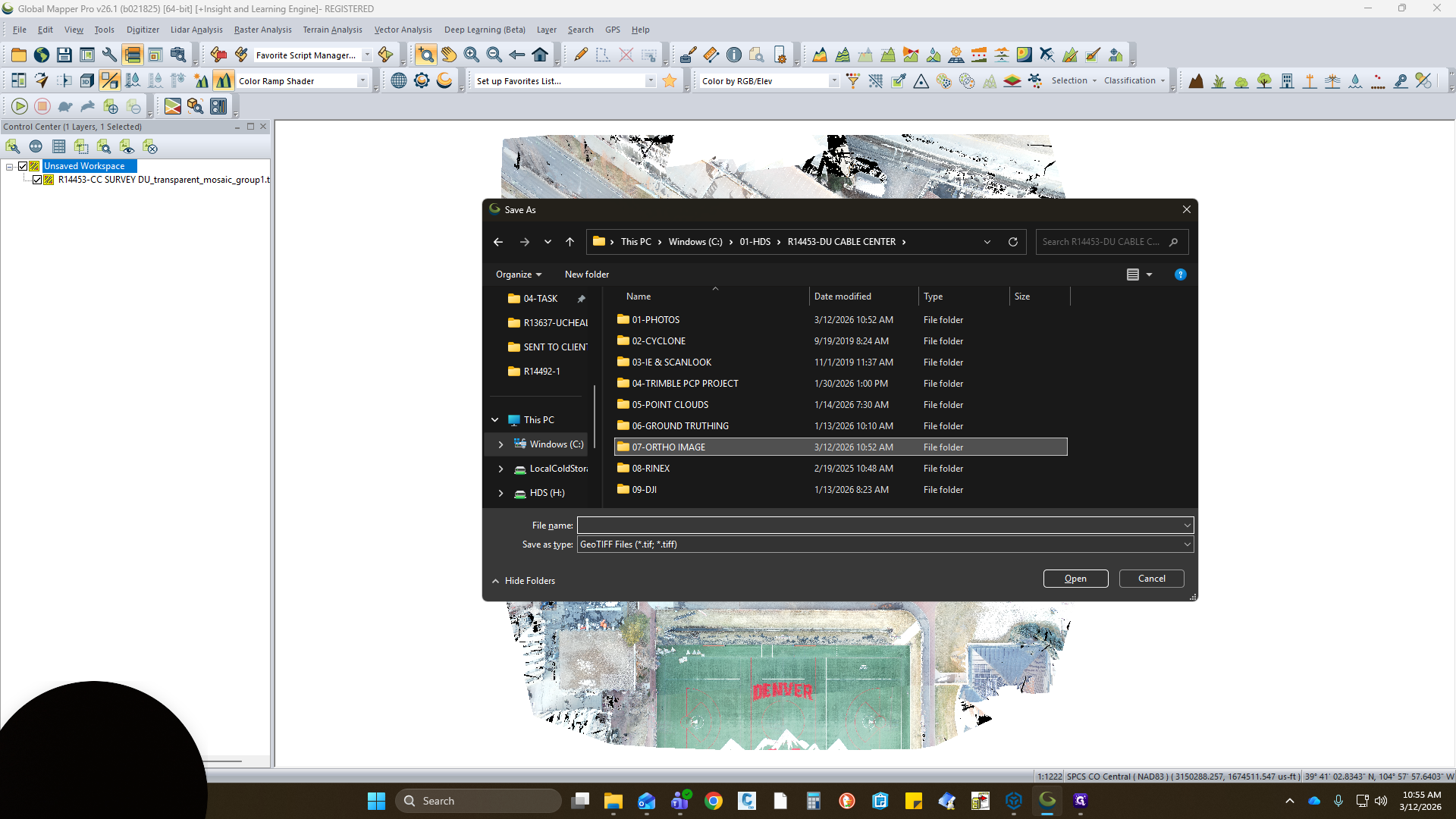The height and width of the screenshot is (819, 1456).
Task: Expand the Windows (C:) tree node
Action: (x=500, y=444)
